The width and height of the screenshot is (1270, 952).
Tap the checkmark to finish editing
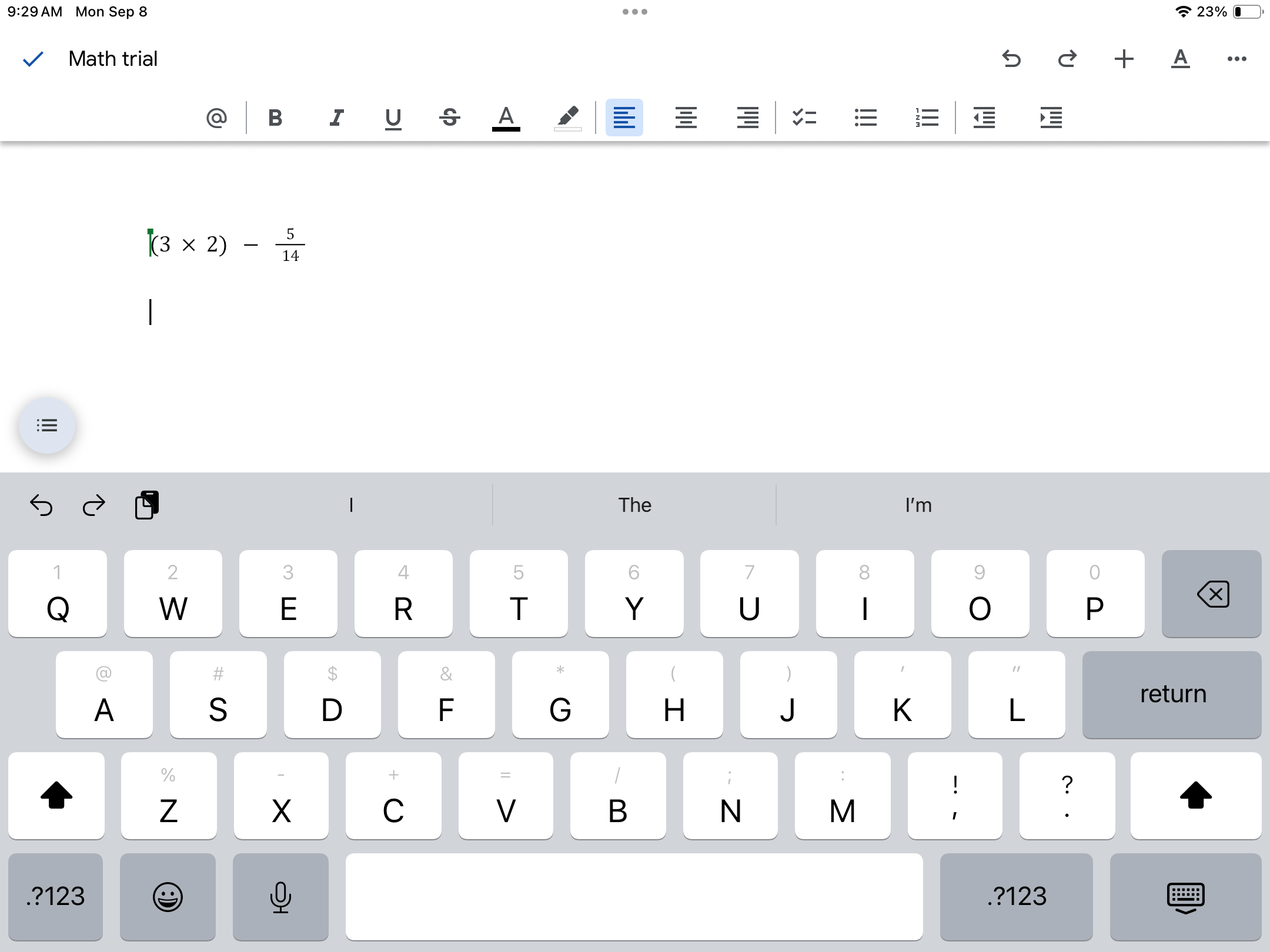coord(33,59)
